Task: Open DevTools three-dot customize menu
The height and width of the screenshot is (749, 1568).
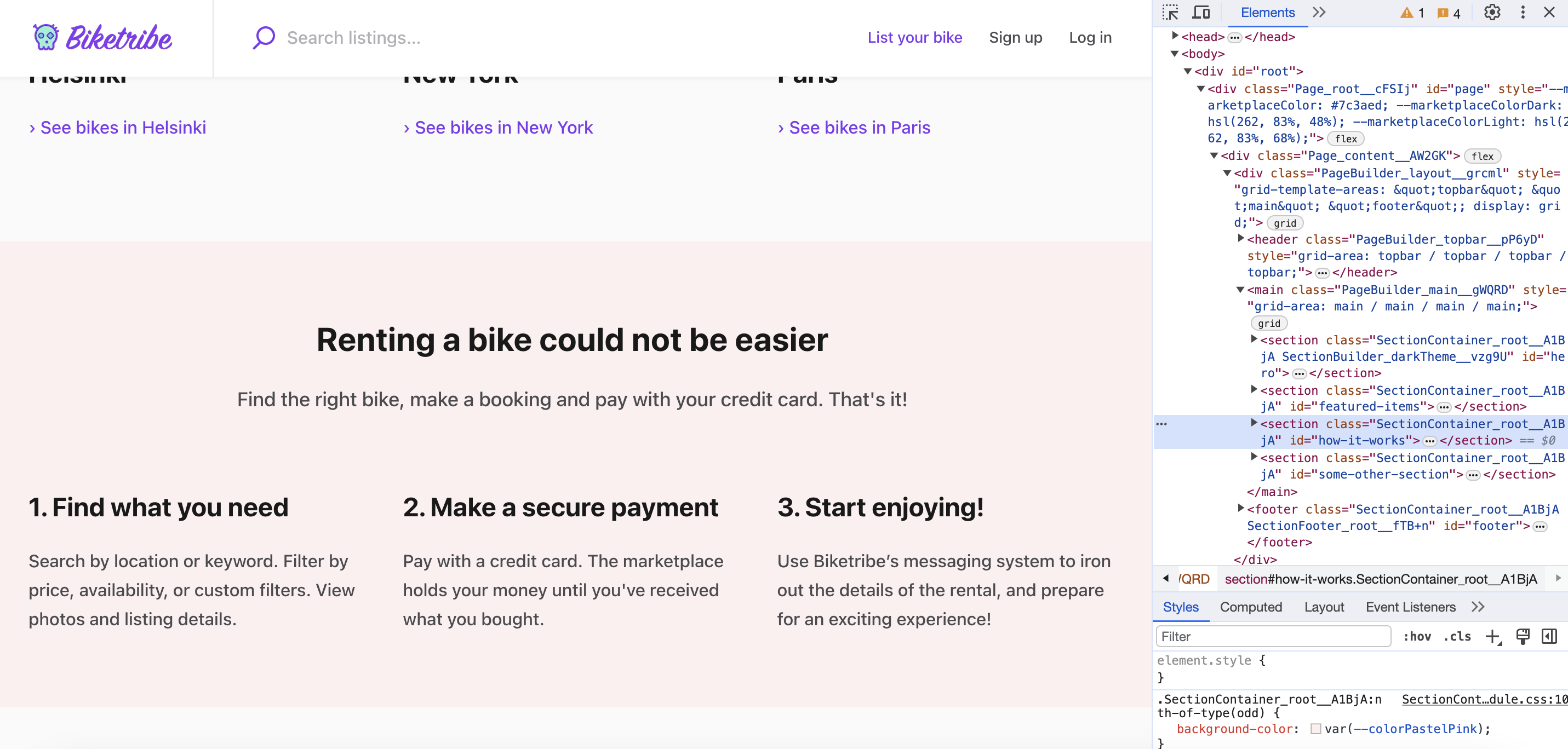Action: 1523,13
